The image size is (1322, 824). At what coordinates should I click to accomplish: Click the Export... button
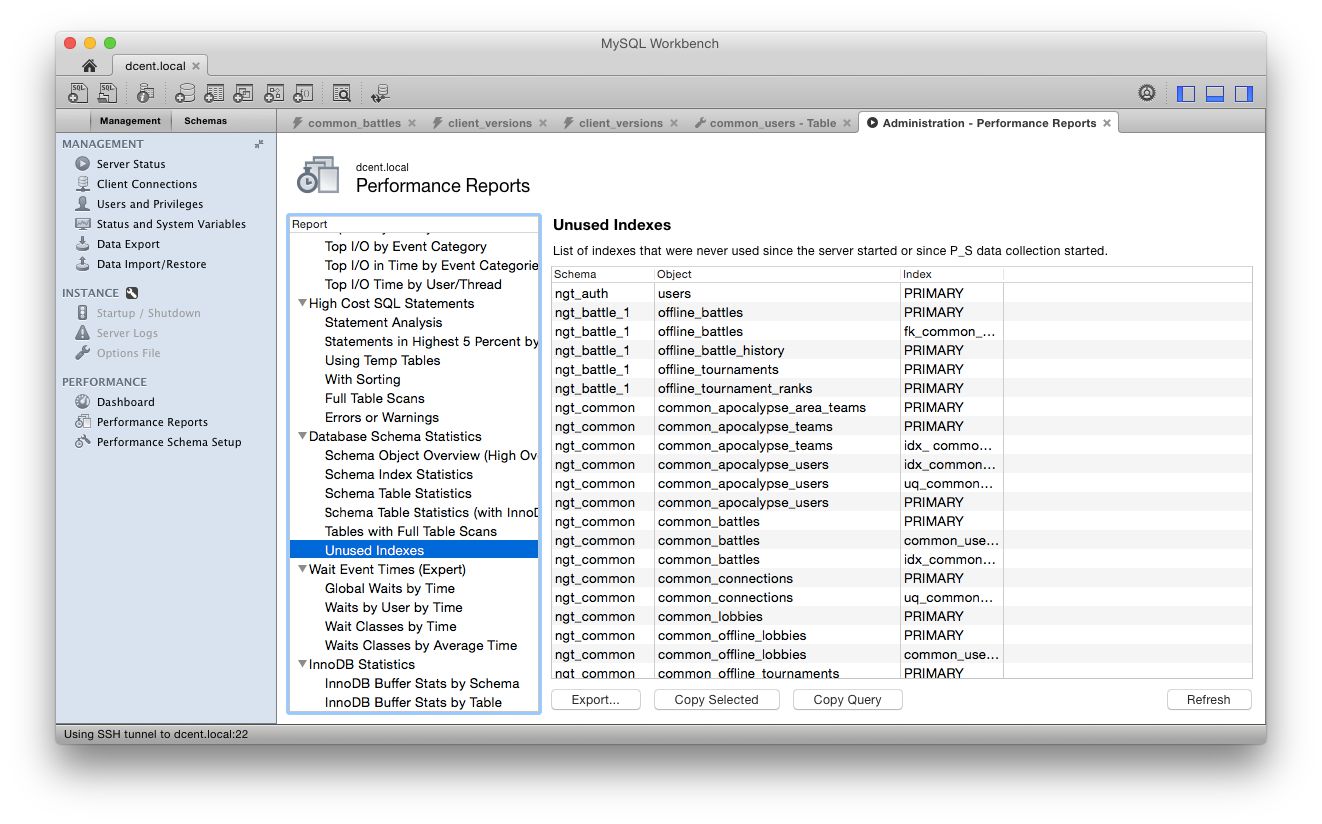[596, 700]
